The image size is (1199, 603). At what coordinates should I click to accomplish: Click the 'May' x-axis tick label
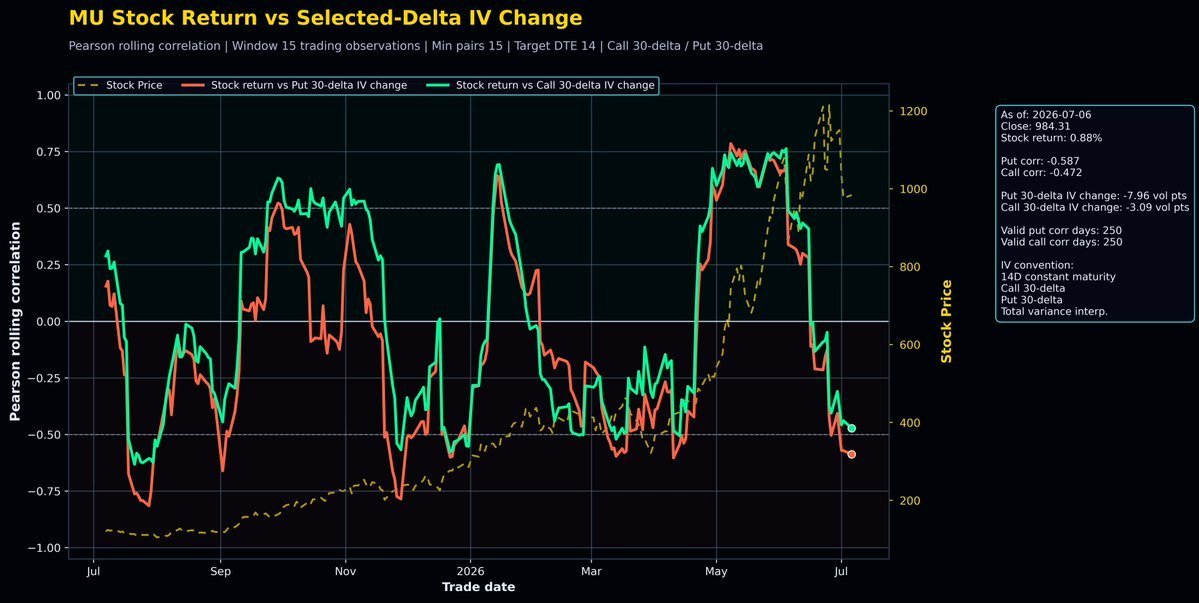pos(716,571)
